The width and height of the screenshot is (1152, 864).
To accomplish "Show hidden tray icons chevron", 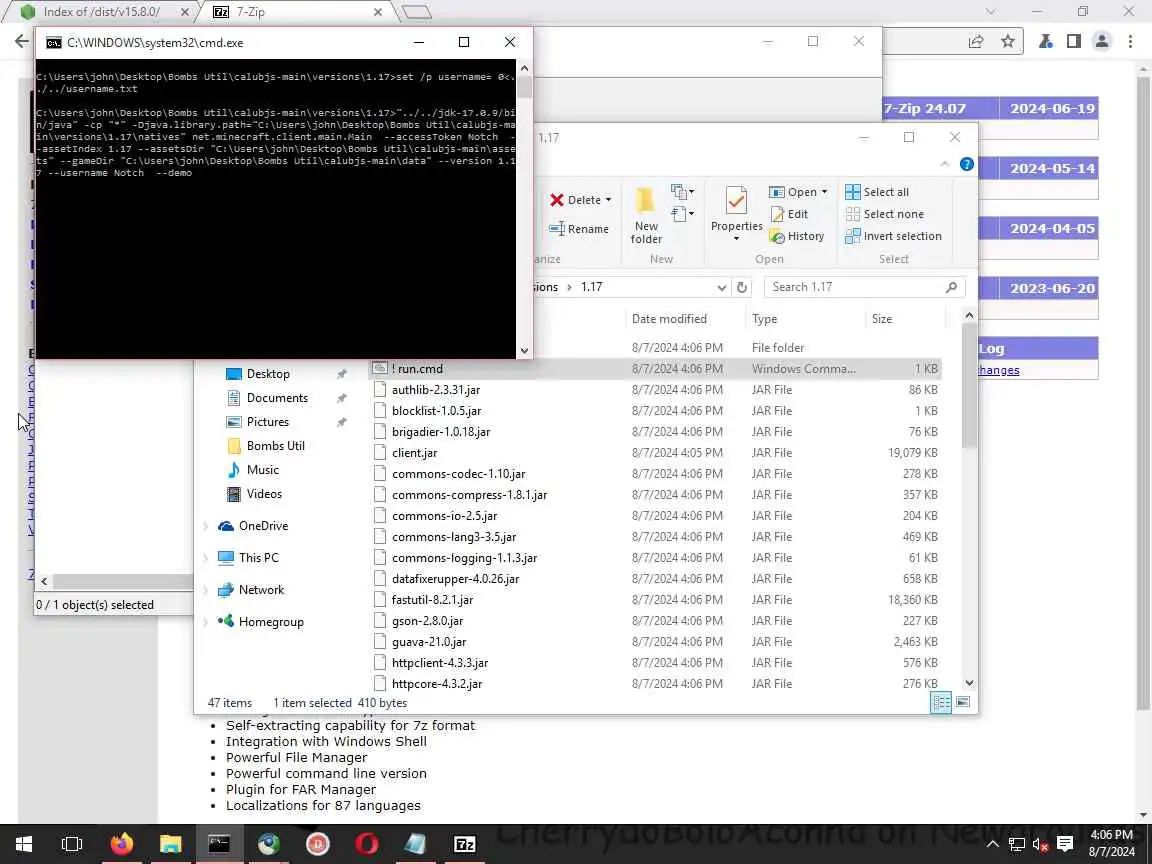I will pos(992,844).
